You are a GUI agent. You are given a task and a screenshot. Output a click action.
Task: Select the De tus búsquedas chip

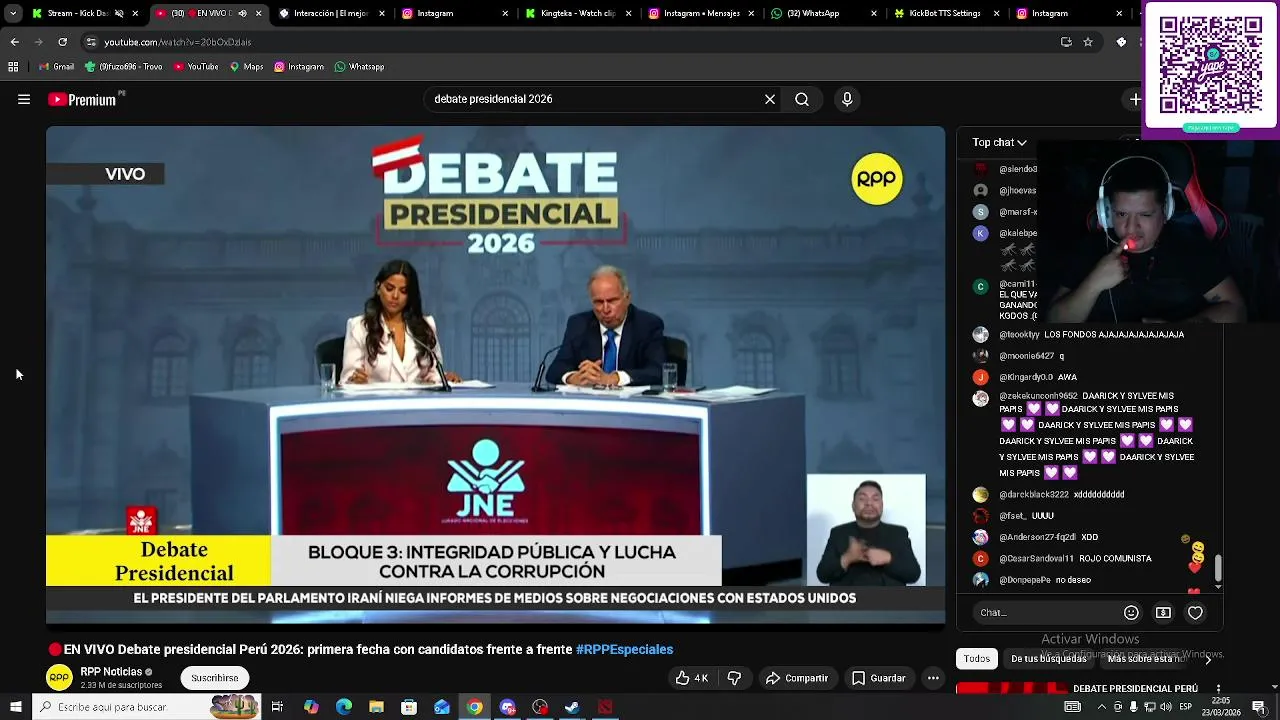click(1048, 658)
